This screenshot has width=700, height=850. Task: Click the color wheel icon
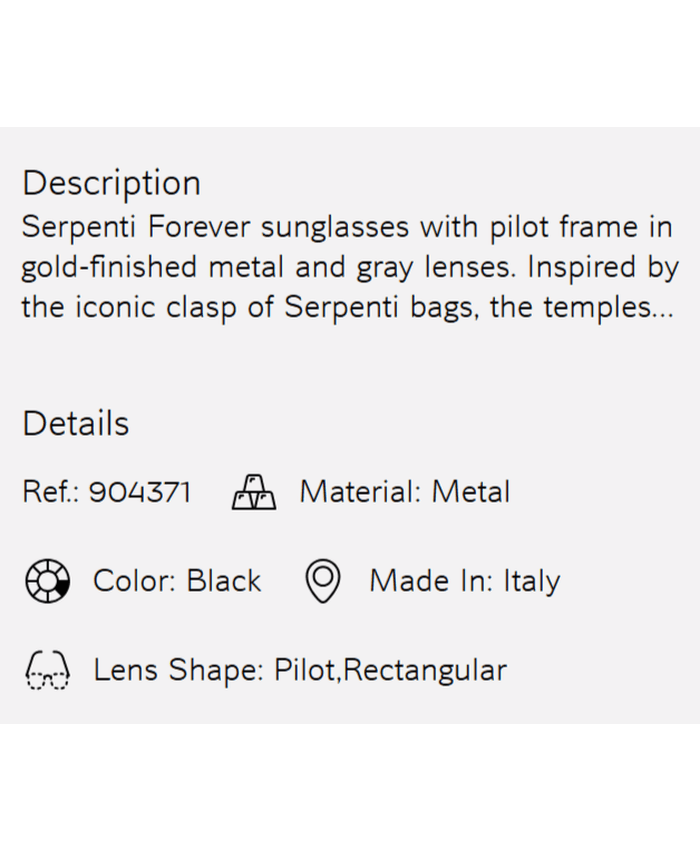[x=47, y=581]
